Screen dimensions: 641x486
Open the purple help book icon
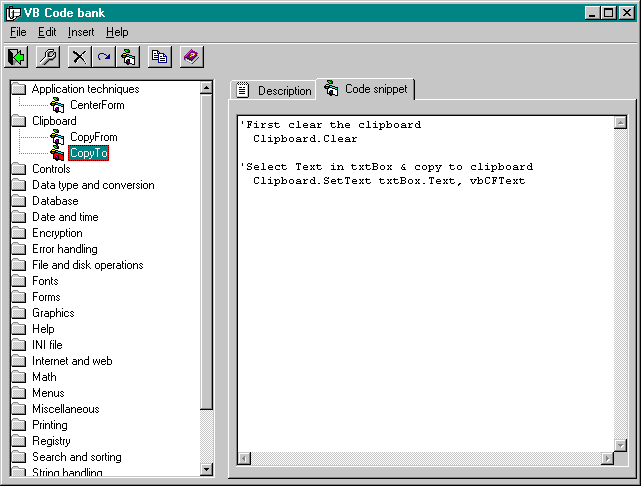click(x=191, y=57)
